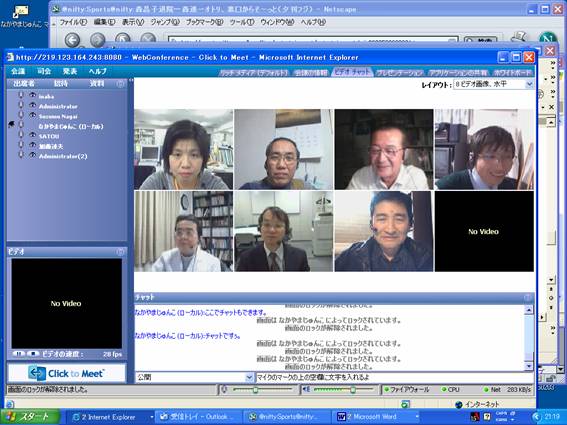Open help icon on ビデオ panel header
Viewport: 567px width, 425px height.
[120, 252]
